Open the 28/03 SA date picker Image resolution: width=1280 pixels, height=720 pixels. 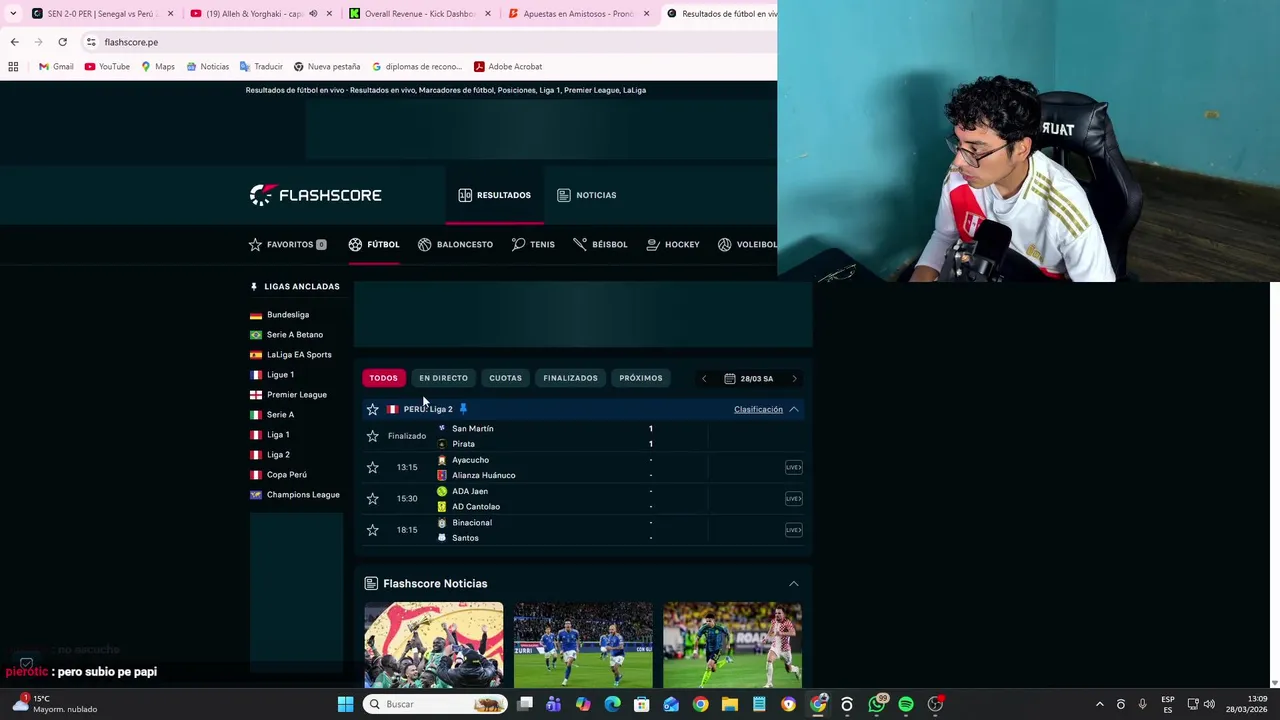[749, 379]
